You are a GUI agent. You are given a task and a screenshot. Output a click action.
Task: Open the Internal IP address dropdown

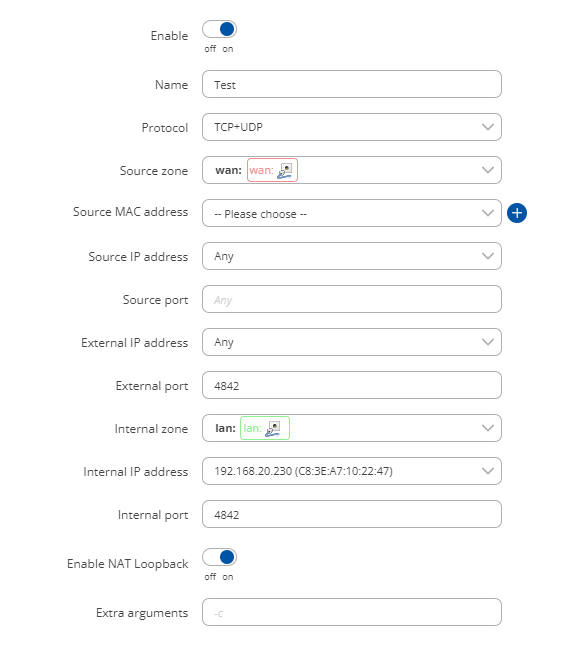[352, 471]
